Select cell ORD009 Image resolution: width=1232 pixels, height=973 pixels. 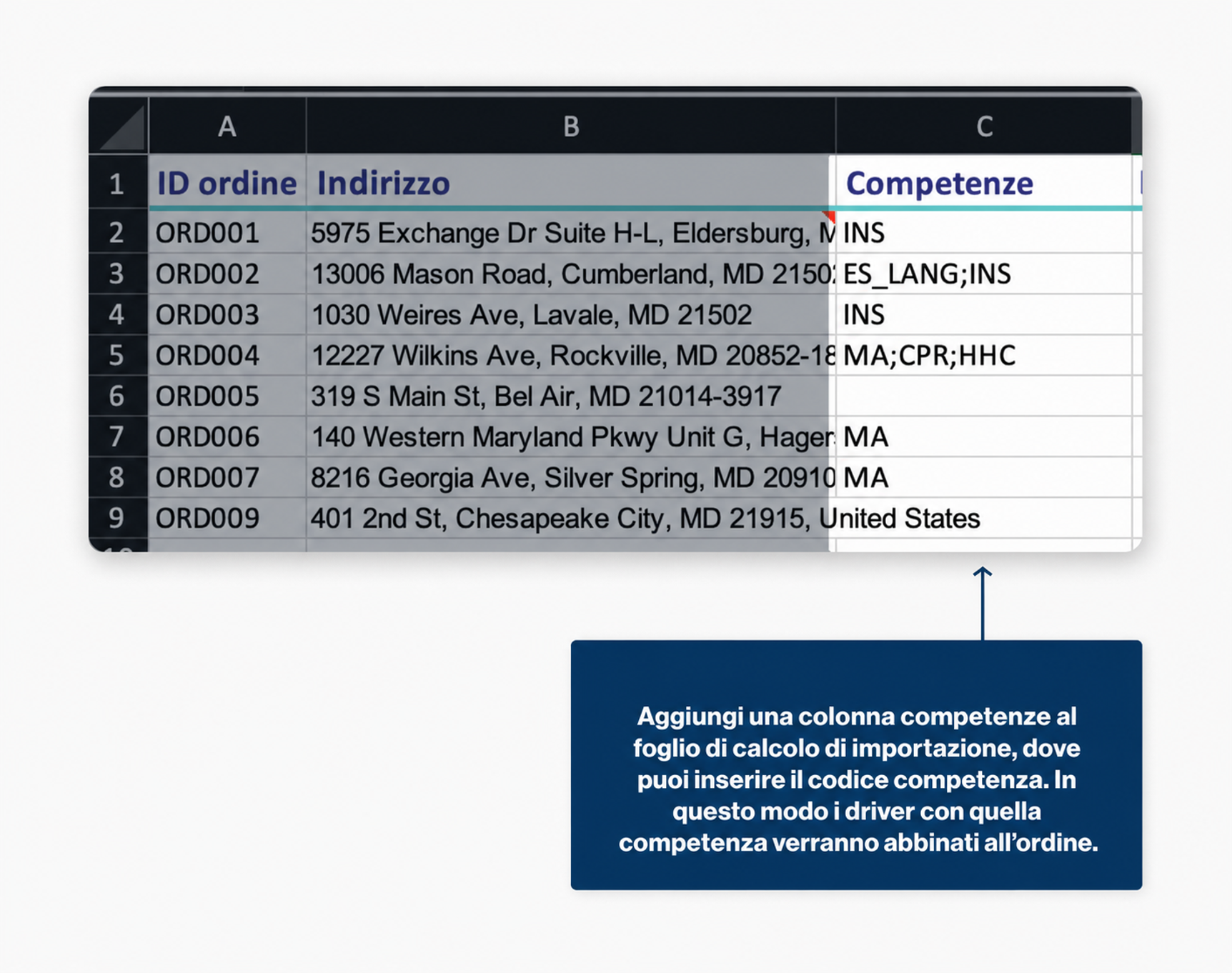[x=227, y=518]
